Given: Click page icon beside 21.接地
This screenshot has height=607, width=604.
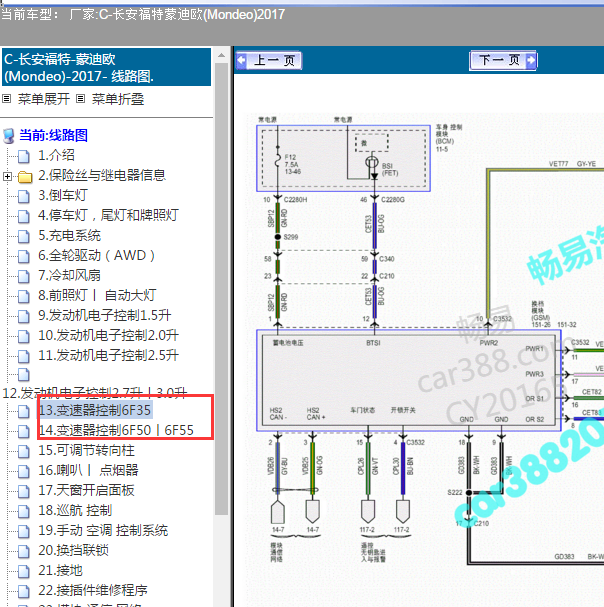Looking at the screenshot, I should [24, 572].
